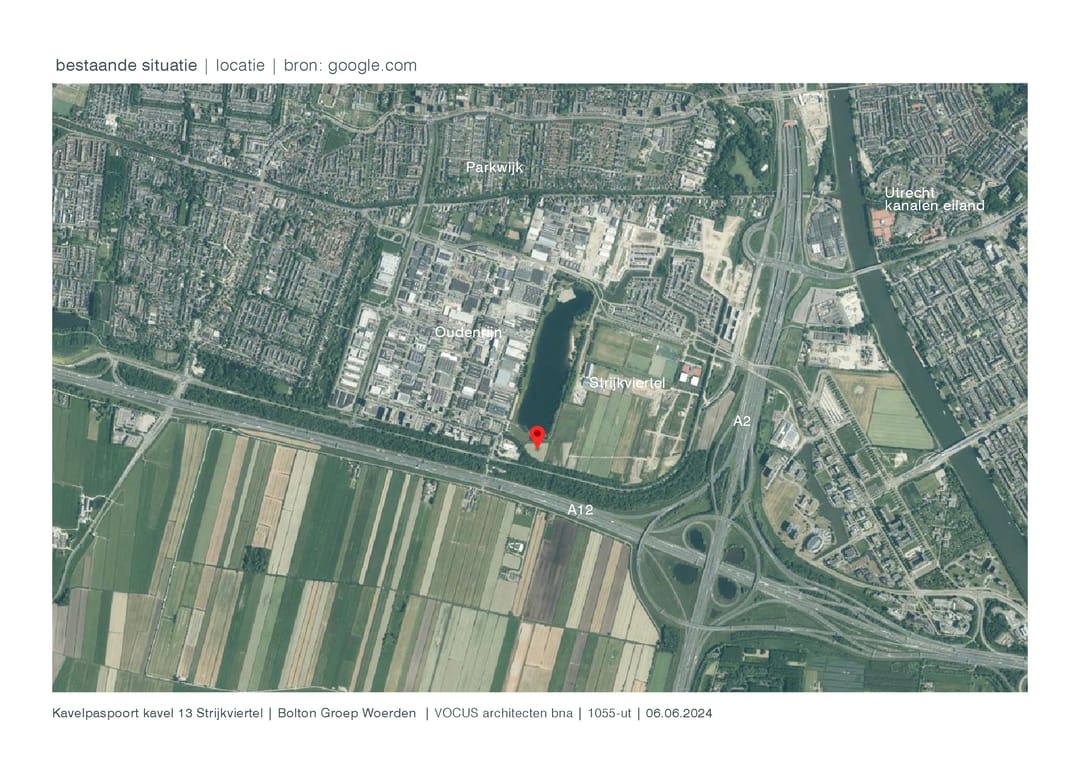This screenshot has height=763, width=1080.
Task: Click 'Bolton Groep Woerden' in footer
Action: point(347,713)
